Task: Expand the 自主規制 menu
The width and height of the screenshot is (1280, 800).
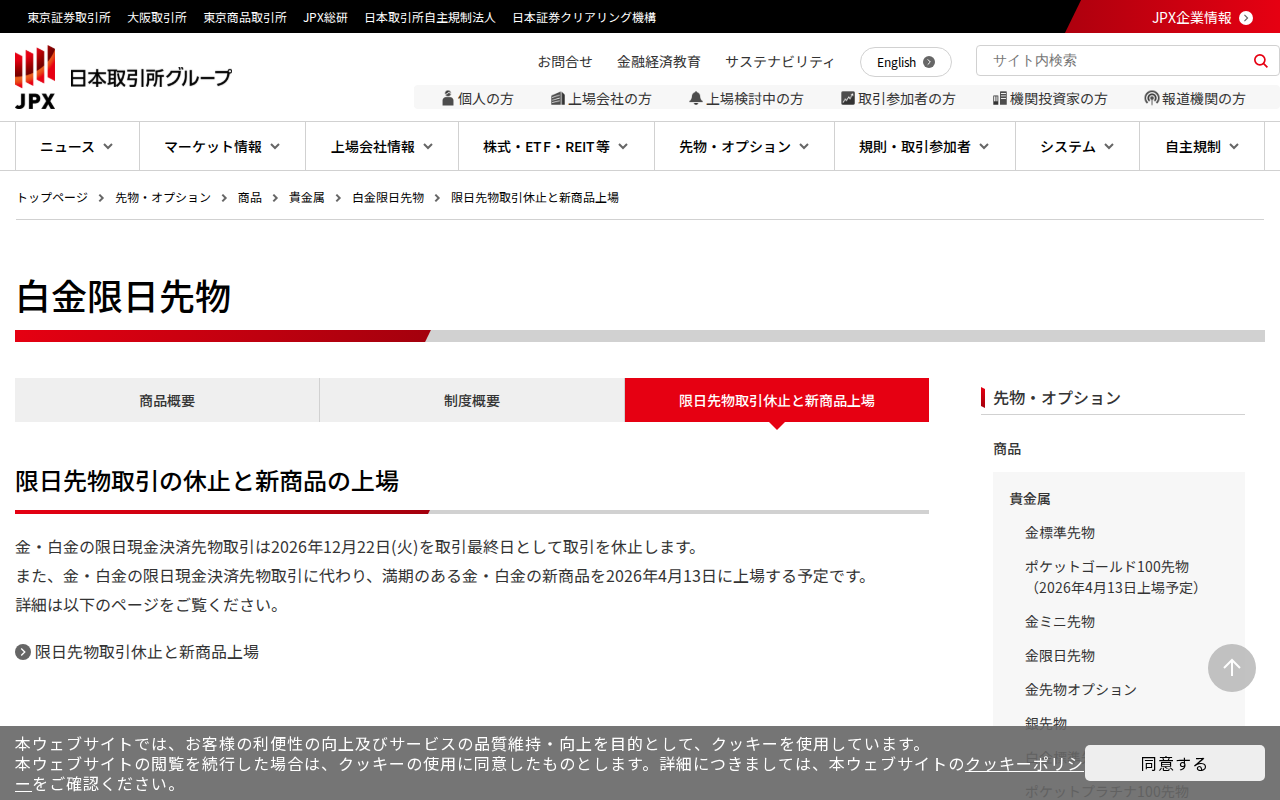Action: [1202, 146]
